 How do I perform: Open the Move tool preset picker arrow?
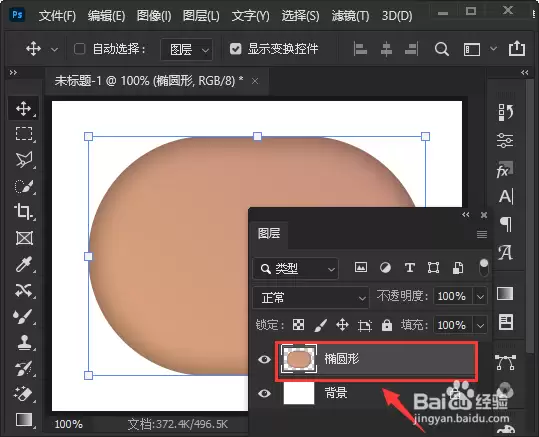point(54,50)
